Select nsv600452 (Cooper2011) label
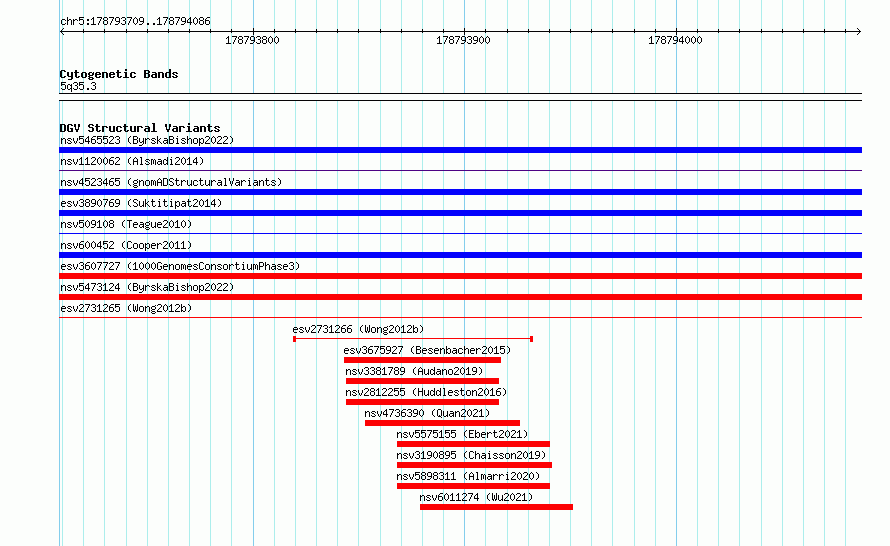 pyautogui.click(x=126, y=245)
